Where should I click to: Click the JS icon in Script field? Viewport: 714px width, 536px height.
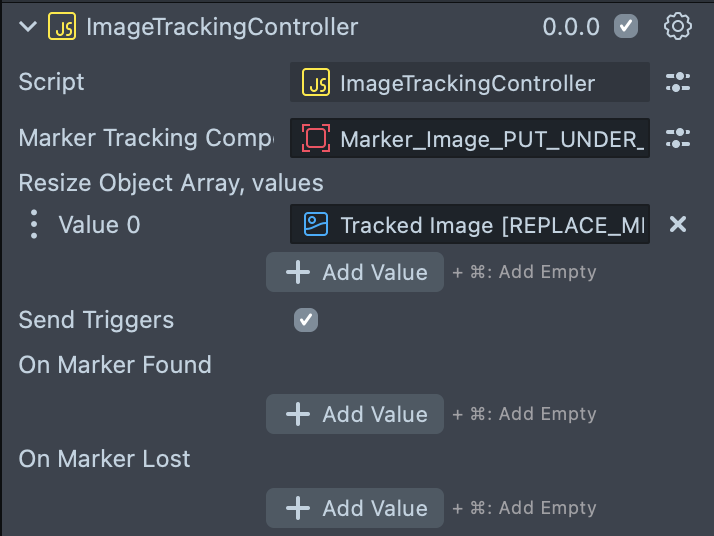[316, 83]
